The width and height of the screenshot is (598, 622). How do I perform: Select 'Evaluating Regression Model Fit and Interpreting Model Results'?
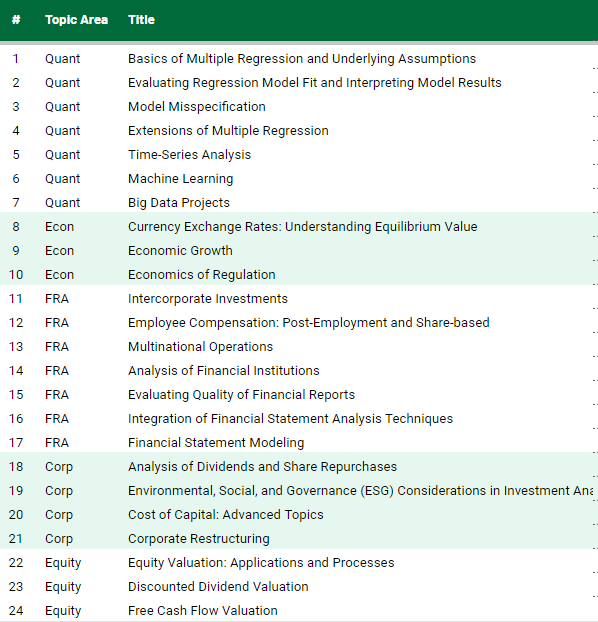pyautogui.click(x=315, y=83)
